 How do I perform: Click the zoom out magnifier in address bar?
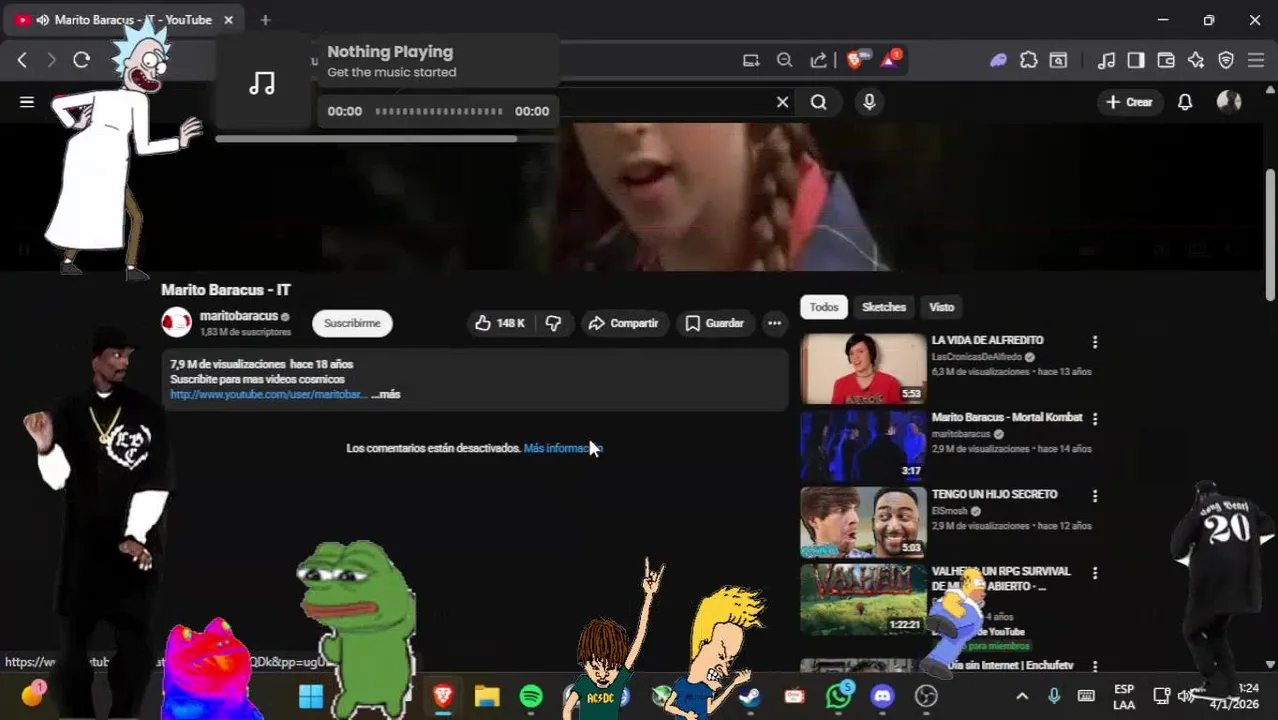pos(785,60)
